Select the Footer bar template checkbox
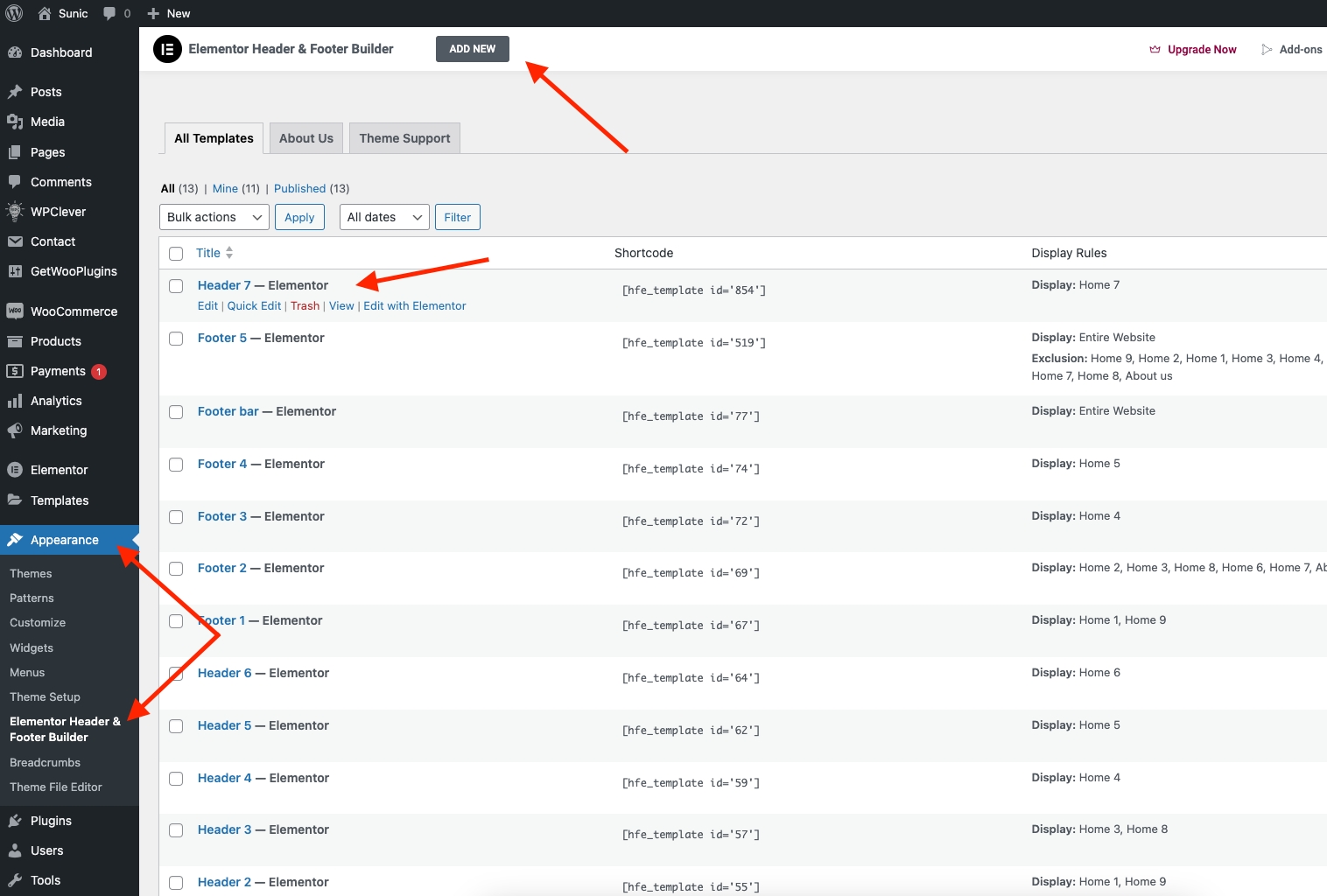The image size is (1327, 896). tap(176, 412)
